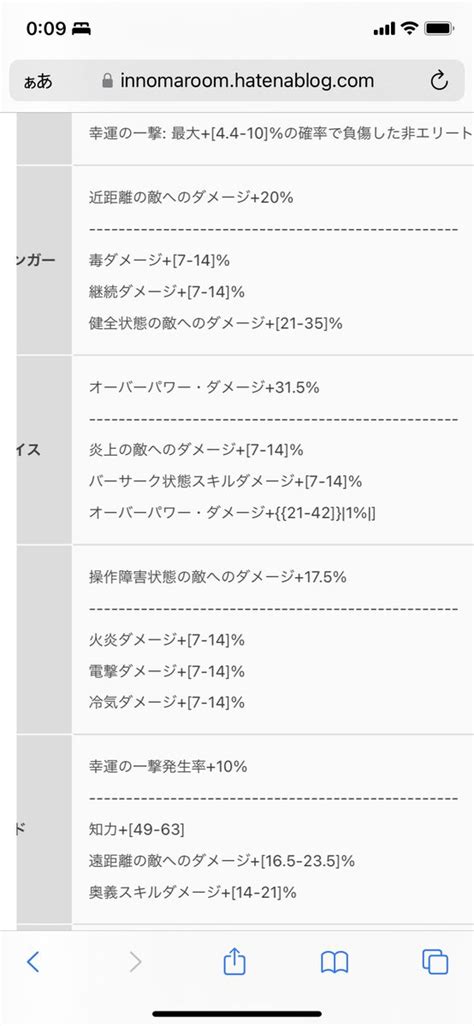Open the bookmarks book icon

point(334,962)
